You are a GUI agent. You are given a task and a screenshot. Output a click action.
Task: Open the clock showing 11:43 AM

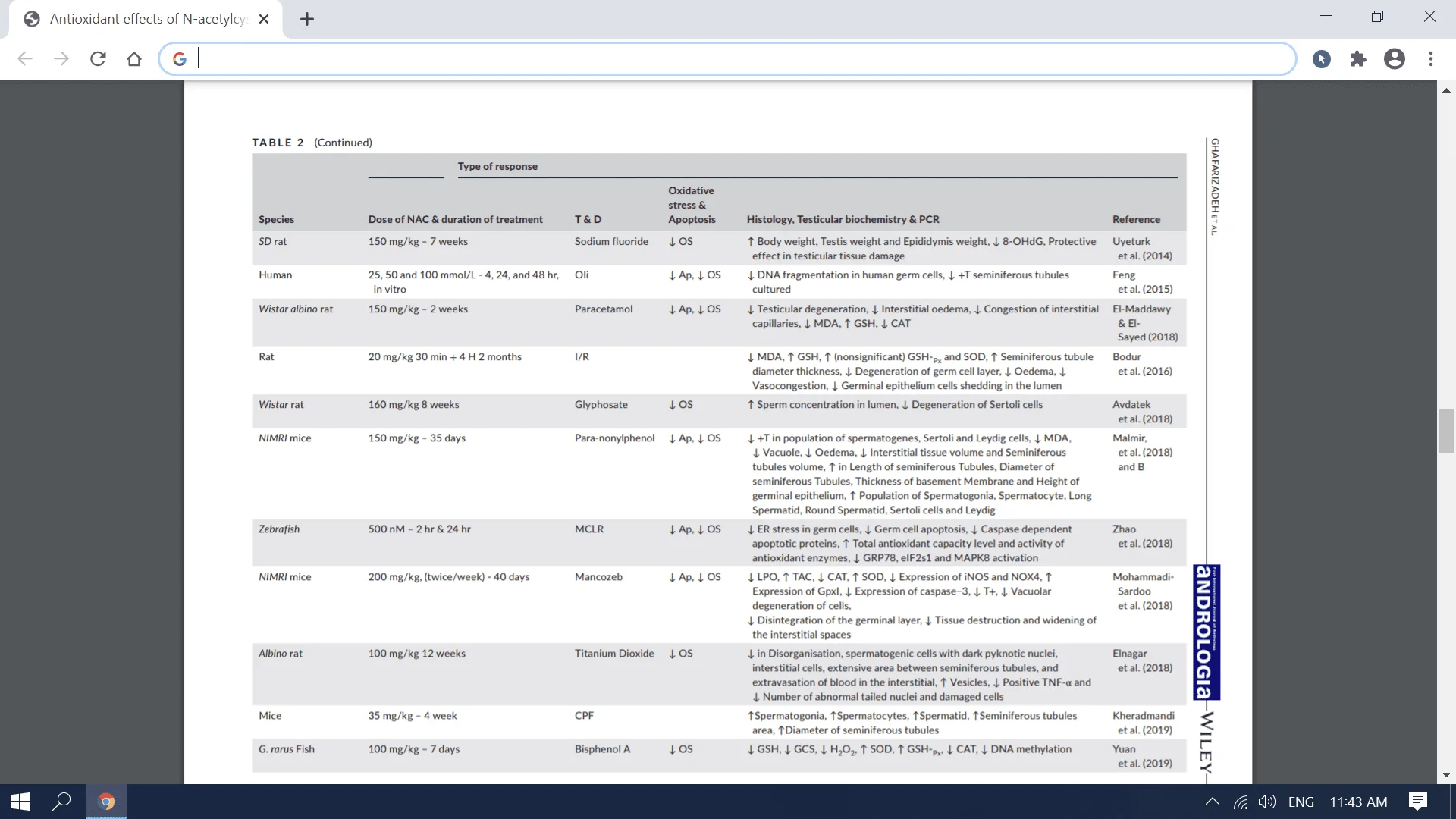[1358, 802]
